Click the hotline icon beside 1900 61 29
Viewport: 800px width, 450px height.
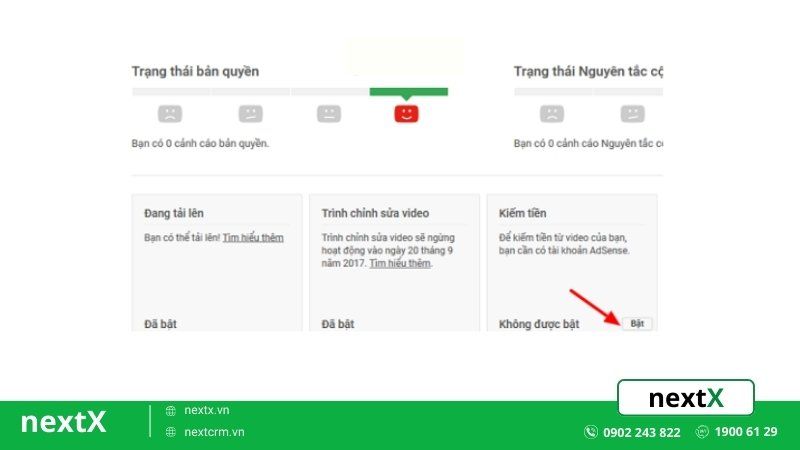pos(702,432)
